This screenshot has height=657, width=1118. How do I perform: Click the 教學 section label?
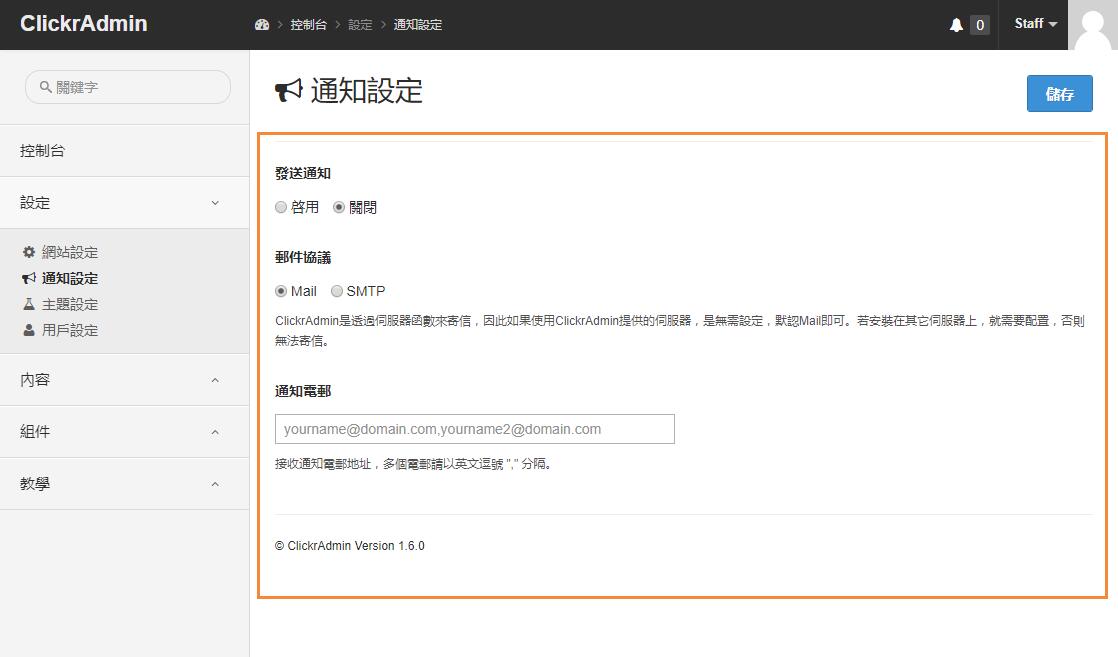point(35,484)
